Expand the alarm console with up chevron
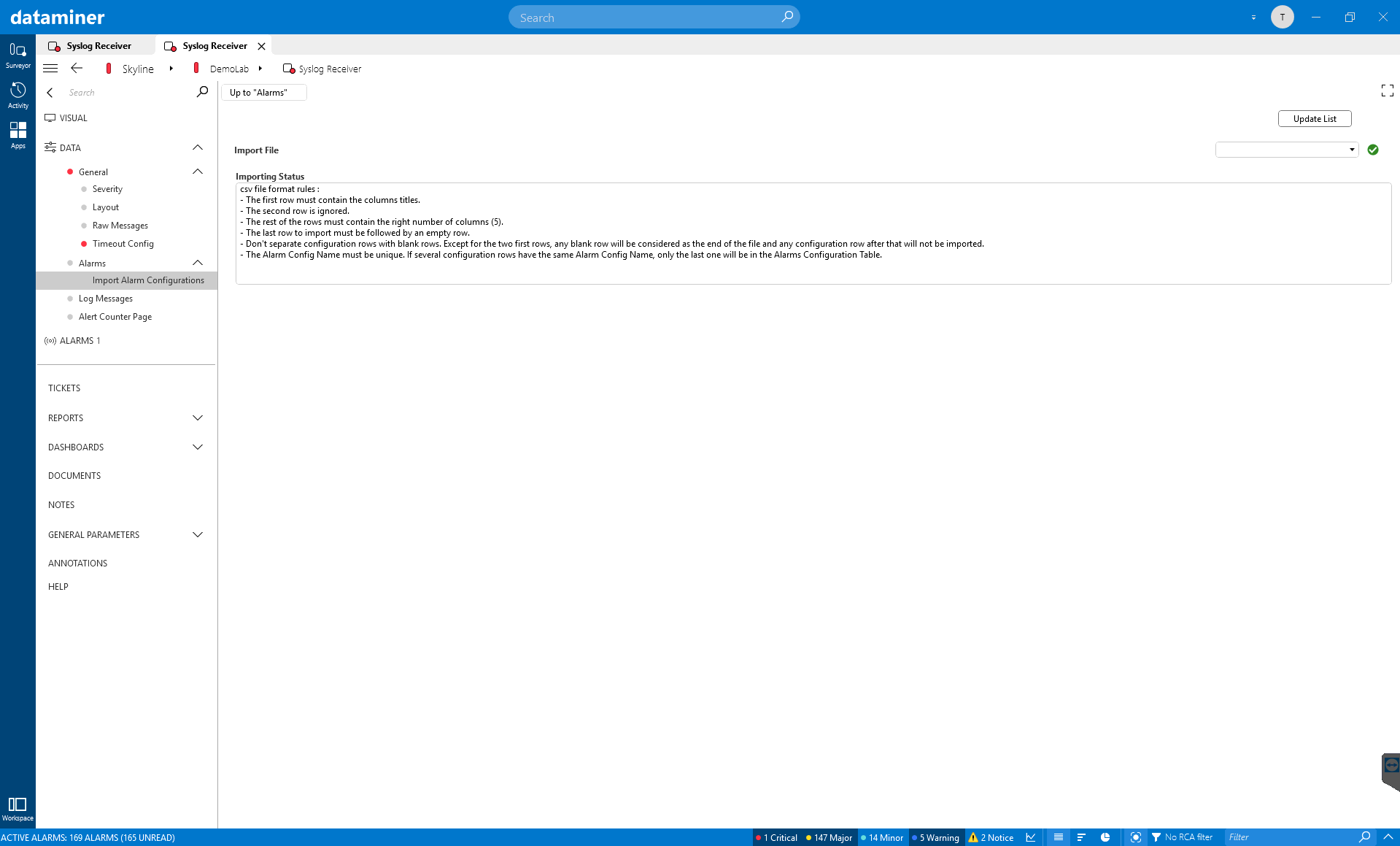 (1388, 837)
